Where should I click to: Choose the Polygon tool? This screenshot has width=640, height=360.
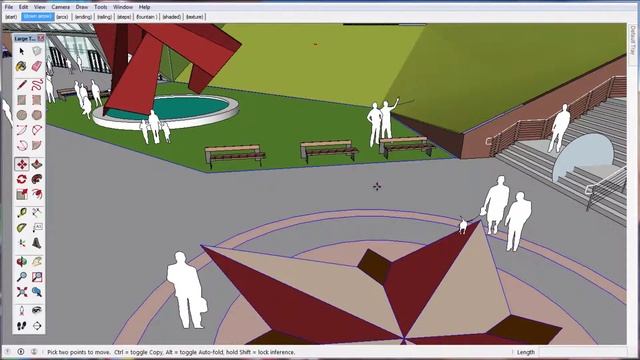point(37,115)
